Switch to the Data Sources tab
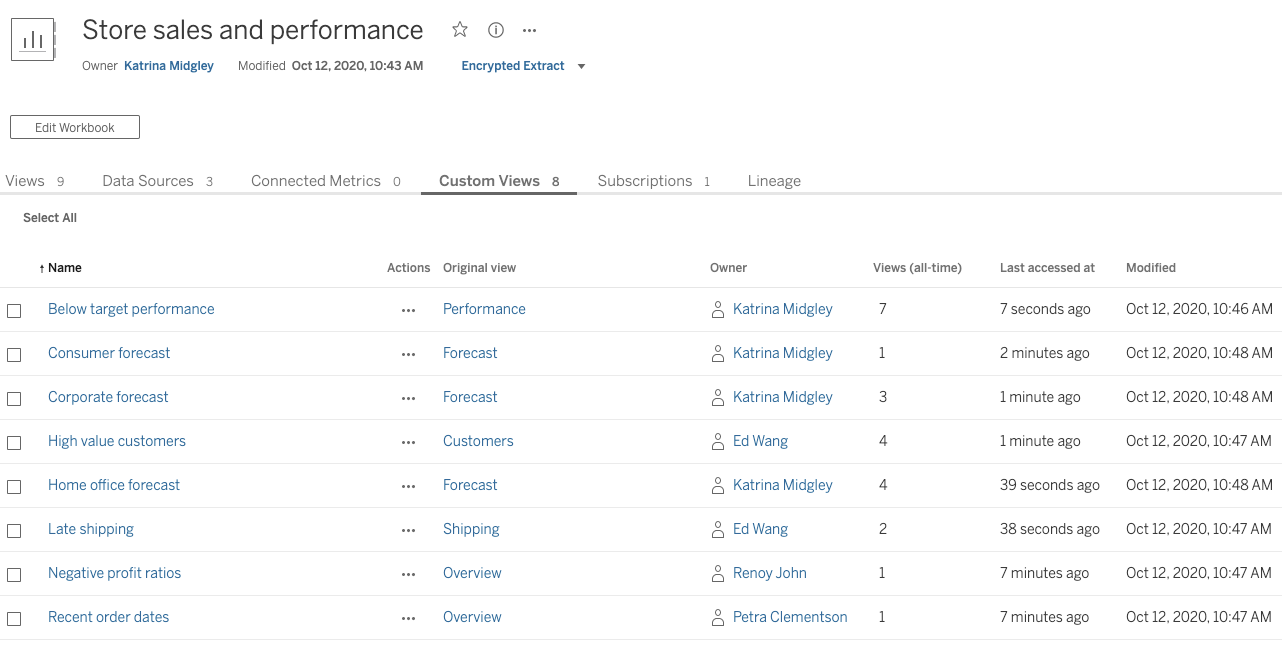Image resolution: width=1282 pixels, height=660 pixels. pyautogui.click(x=158, y=181)
